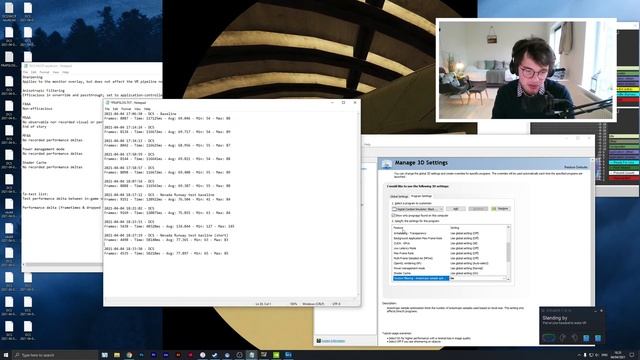Select the Antialiasing - Transparency row
Viewport: 640px width, 360px height.
(x=449, y=233)
